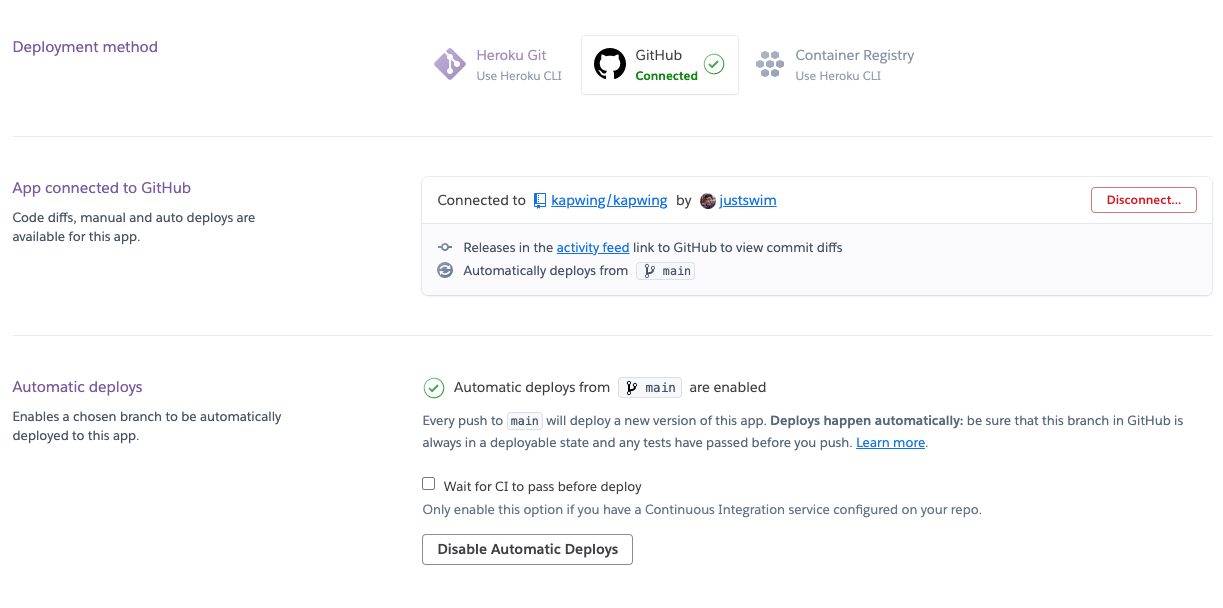This screenshot has width=1223, height=608.
Task: Click the main branch label under Connected to
Action: 666,271
